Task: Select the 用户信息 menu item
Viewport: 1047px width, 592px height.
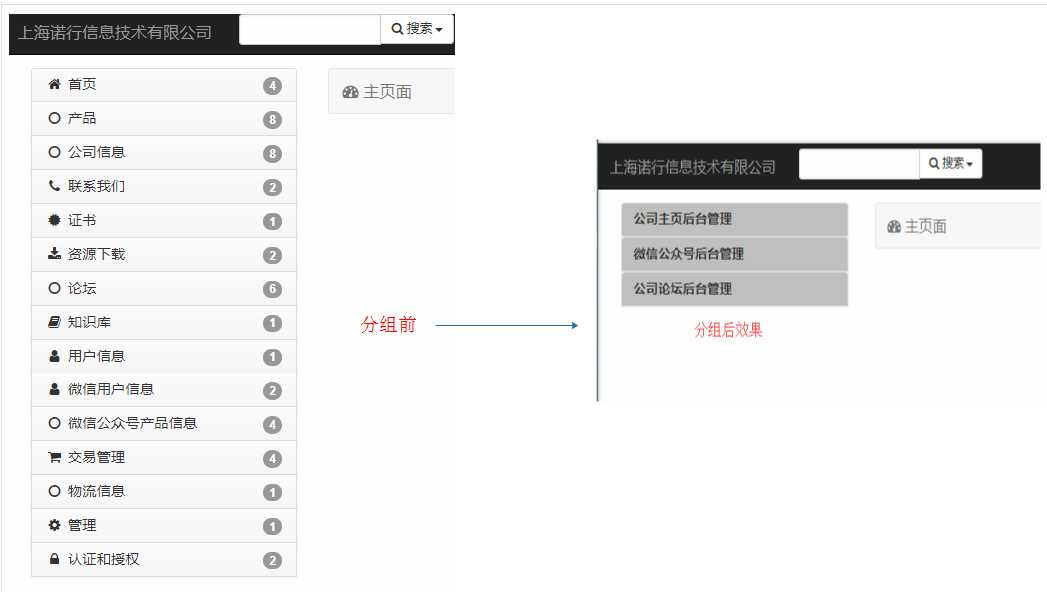Action: click(x=164, y=356)
